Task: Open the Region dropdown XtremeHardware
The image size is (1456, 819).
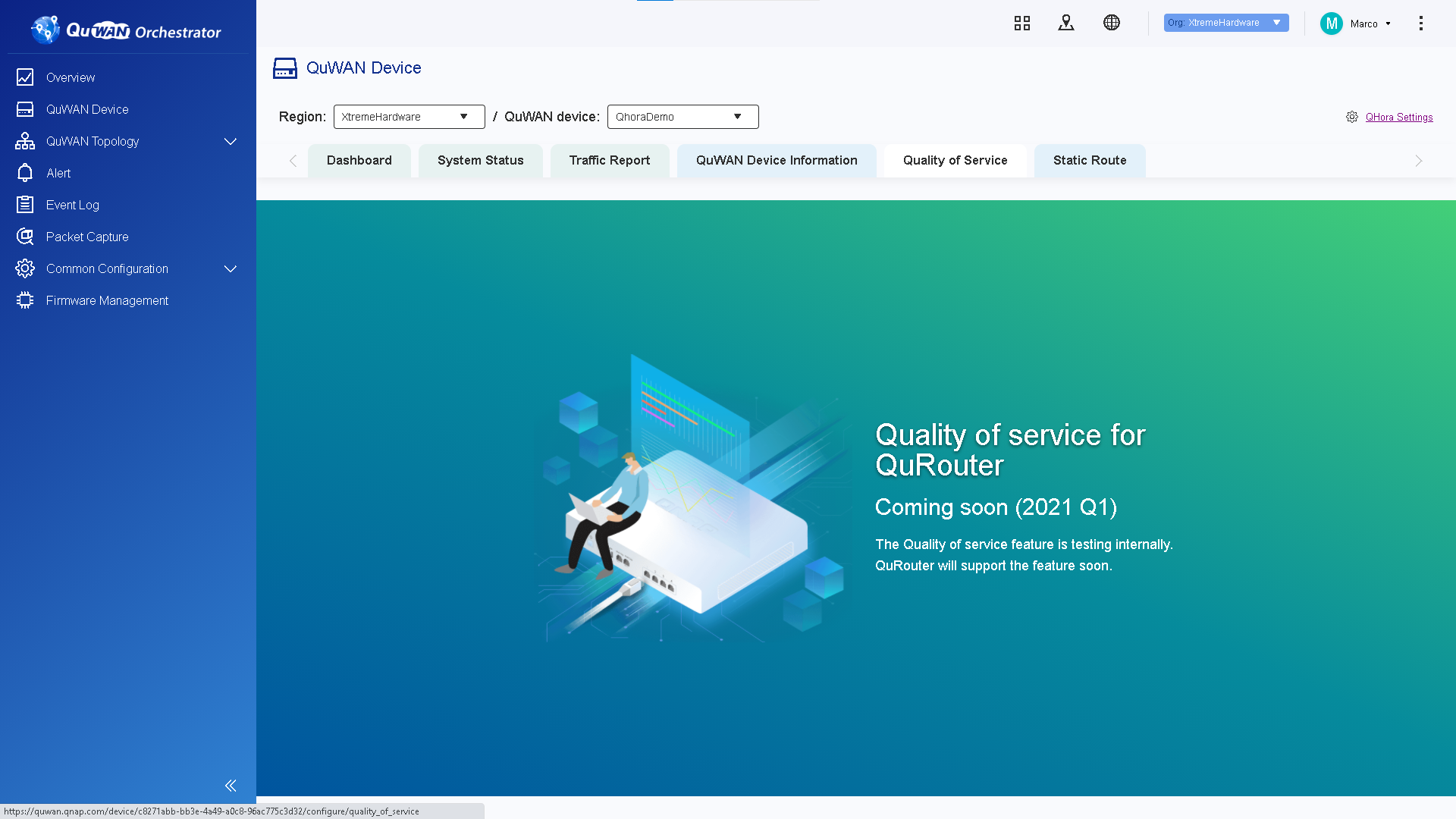Action: pyautogui.click(x=409, y=117)
